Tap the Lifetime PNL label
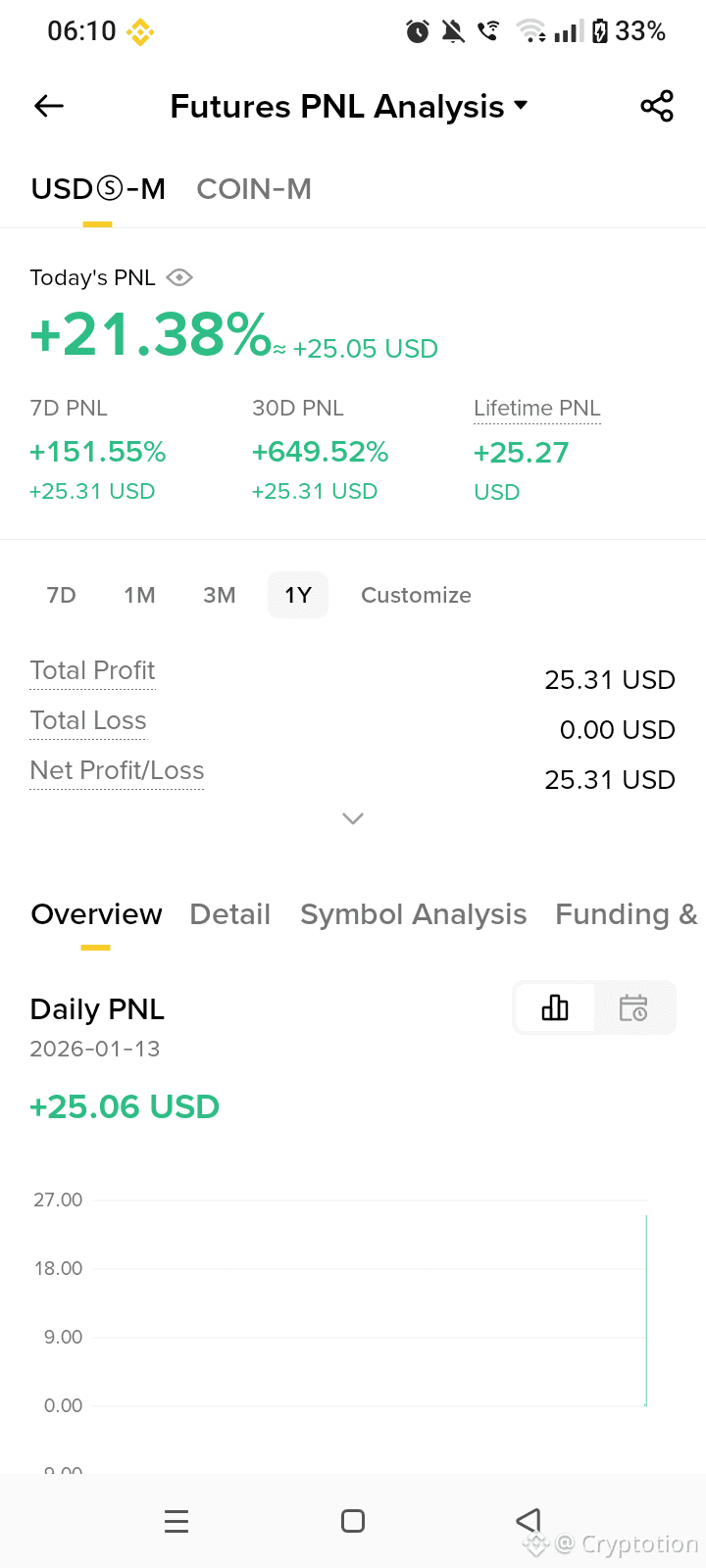This screenshot has height=1568, width=706. click(x=537, y=408)
